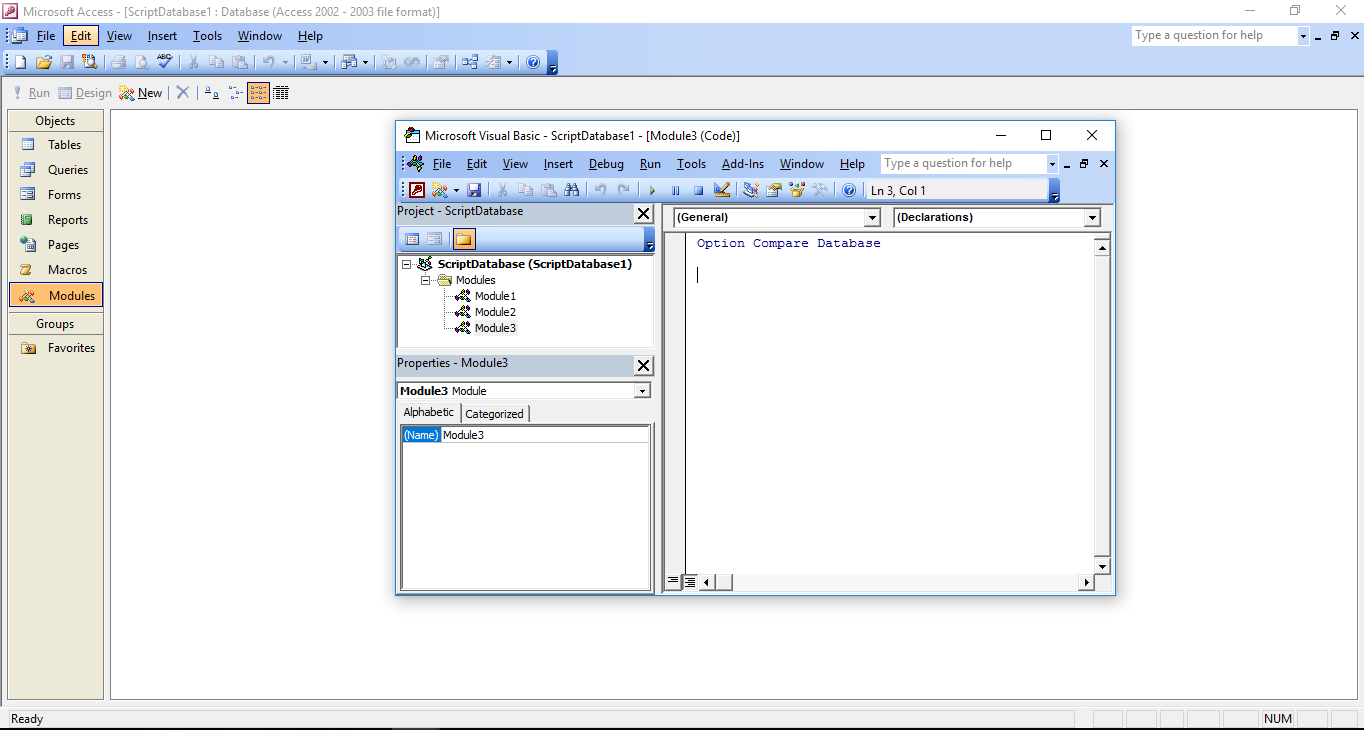
Task: Open the Run menu in Visual Basic
Action: click(650, 164)
